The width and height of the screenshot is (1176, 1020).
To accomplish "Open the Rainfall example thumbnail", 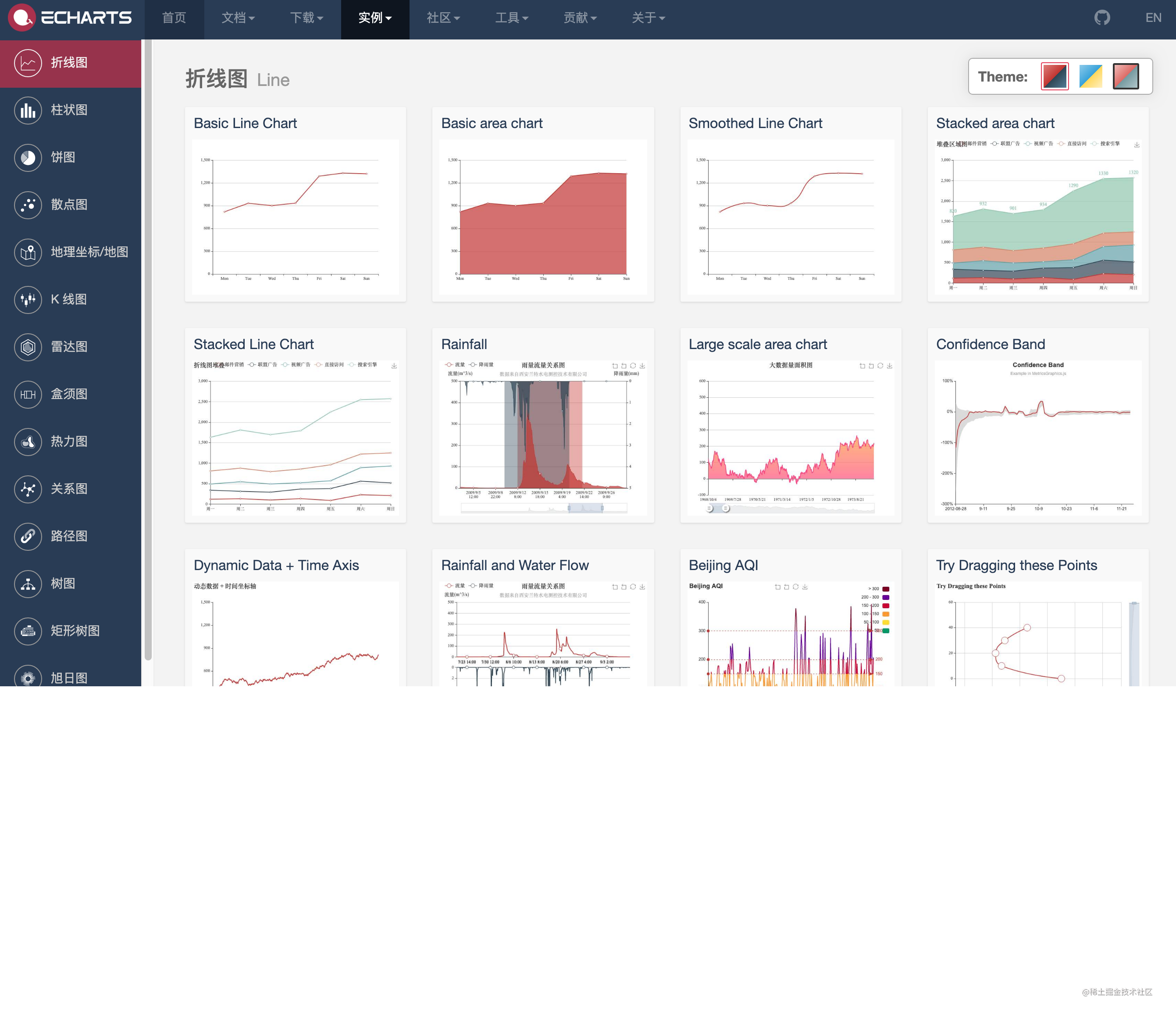I will pyautogui.click(x=543, y=438).
